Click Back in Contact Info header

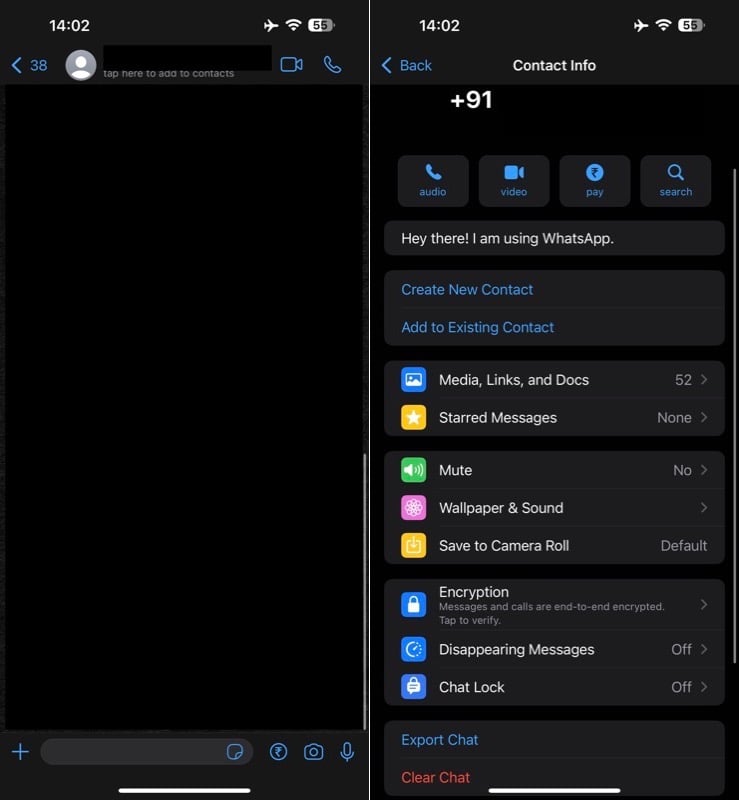point(406,65)
